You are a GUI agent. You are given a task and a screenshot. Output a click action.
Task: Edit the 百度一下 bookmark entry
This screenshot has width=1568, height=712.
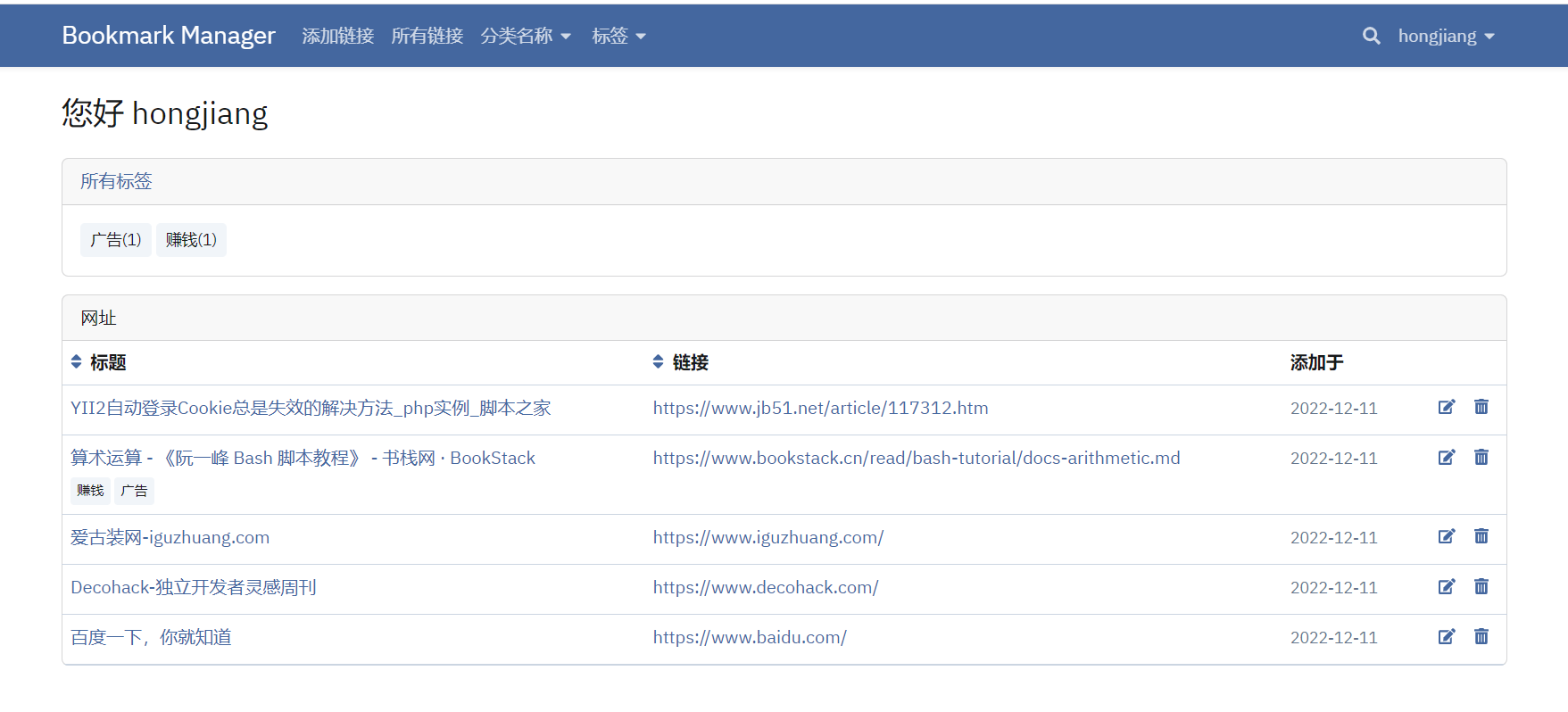coord(1447,636)
